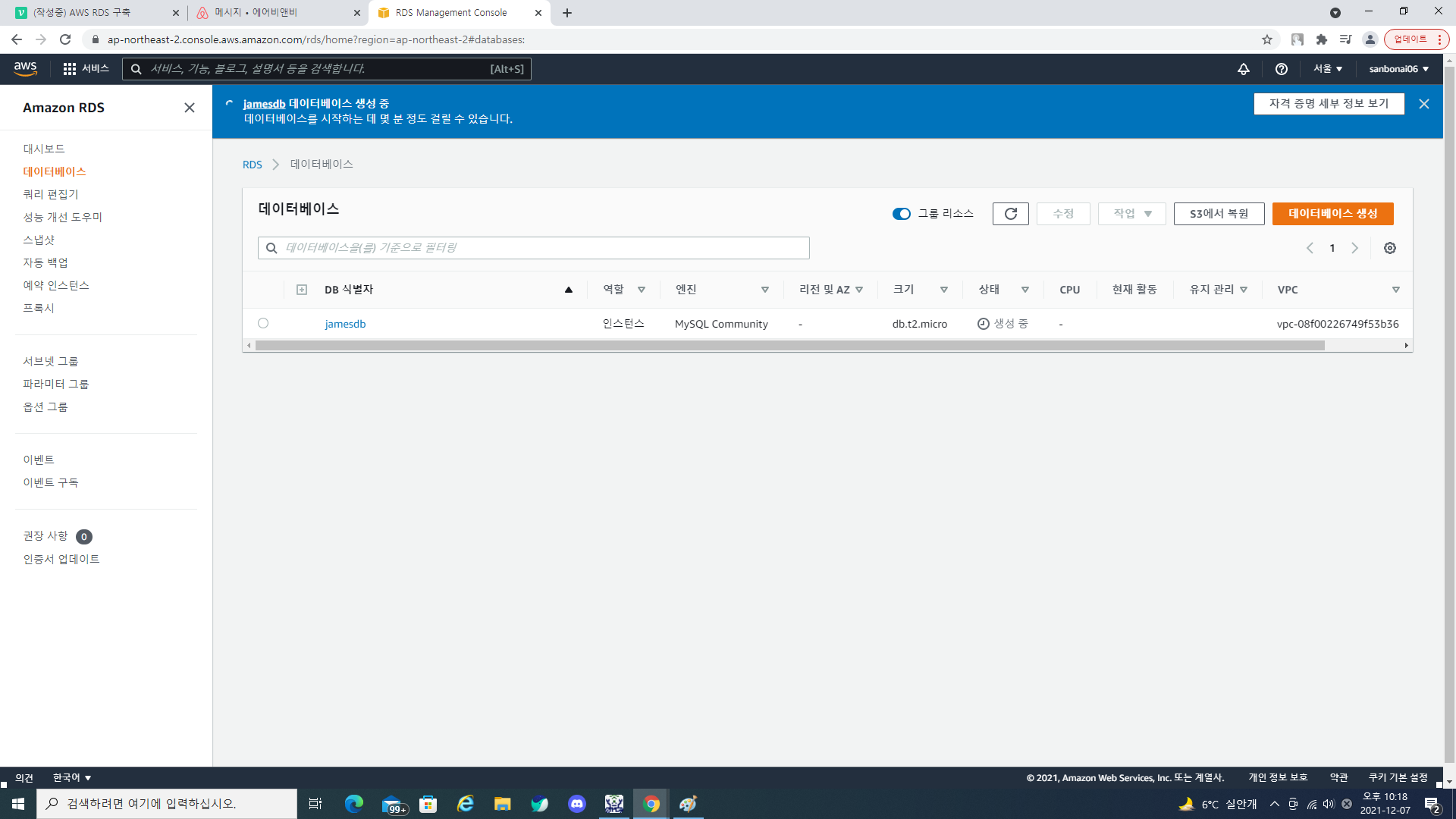Click the table horizontal scrollbar
The image size is (1456, 819).
789,346
